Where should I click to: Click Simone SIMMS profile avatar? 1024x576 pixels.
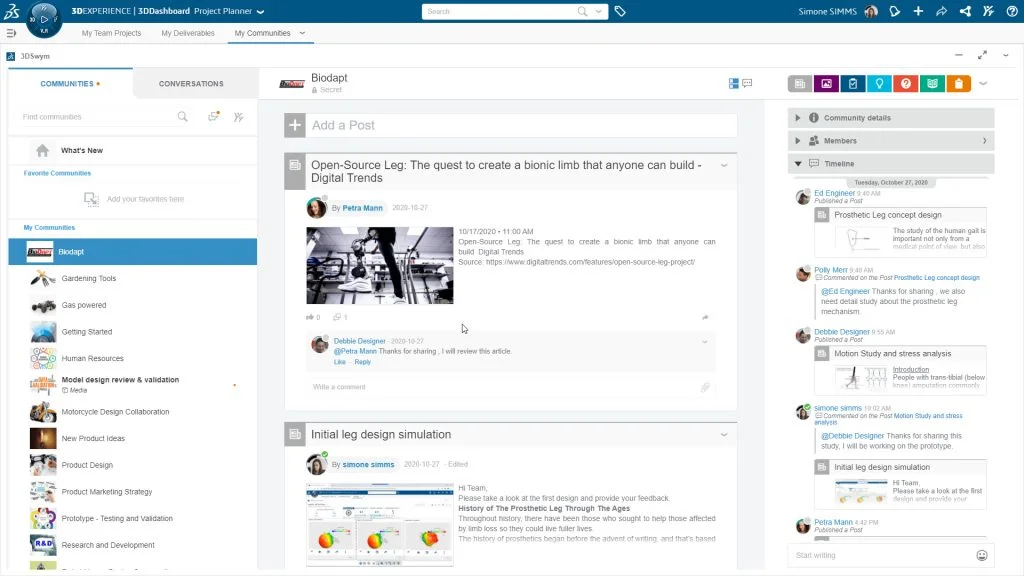871,11
